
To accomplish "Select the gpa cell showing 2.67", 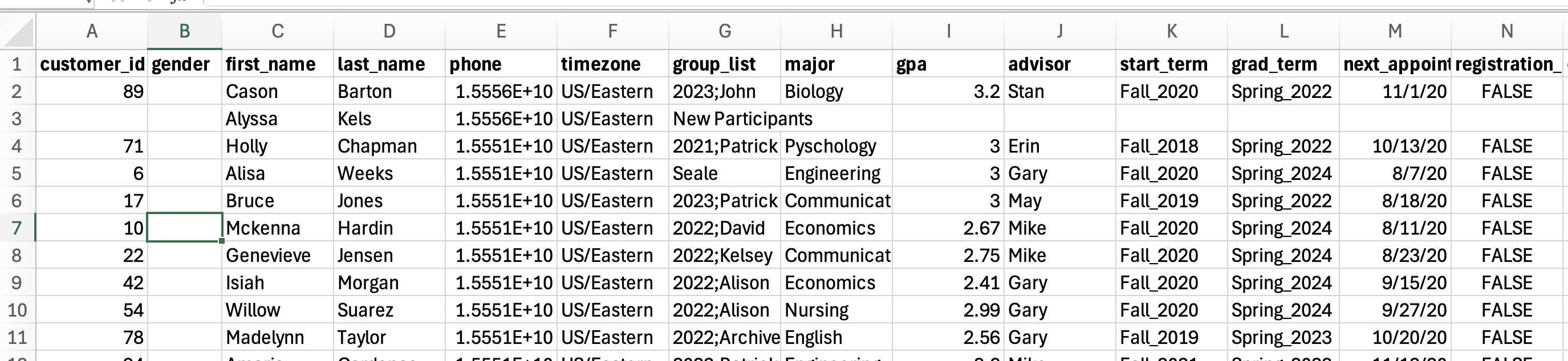I will (948, 228).
